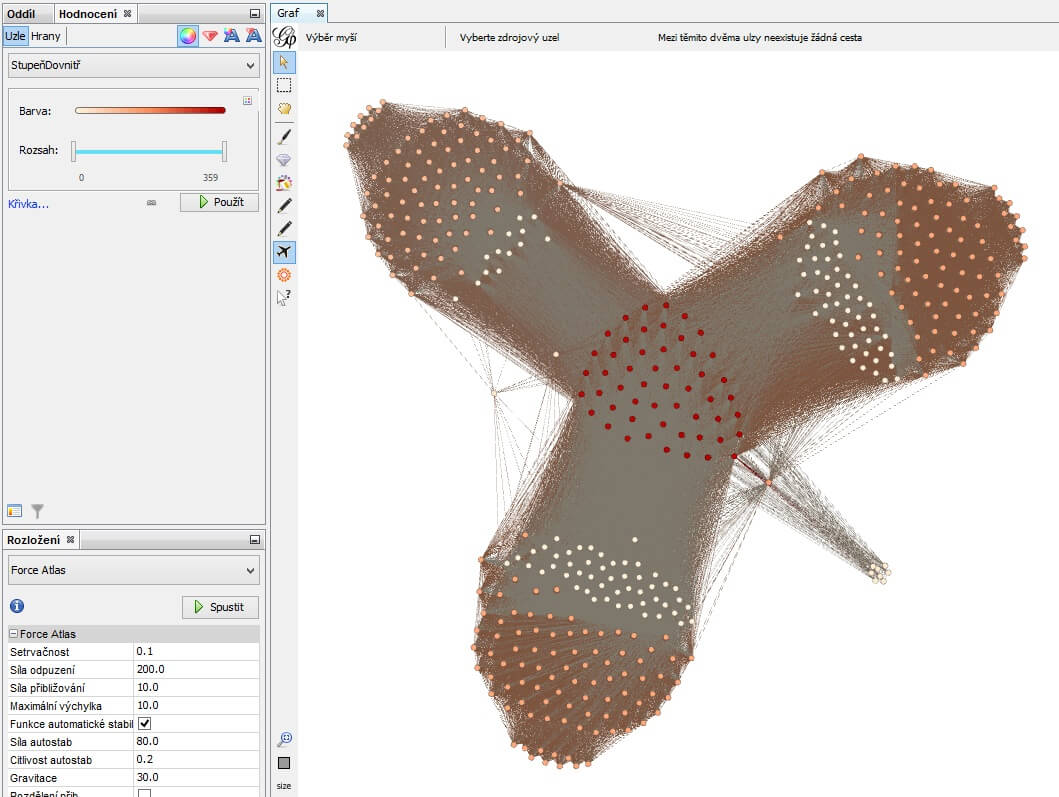
Task: Open the gradient palette options icon
Action: [x=247, y=101]
